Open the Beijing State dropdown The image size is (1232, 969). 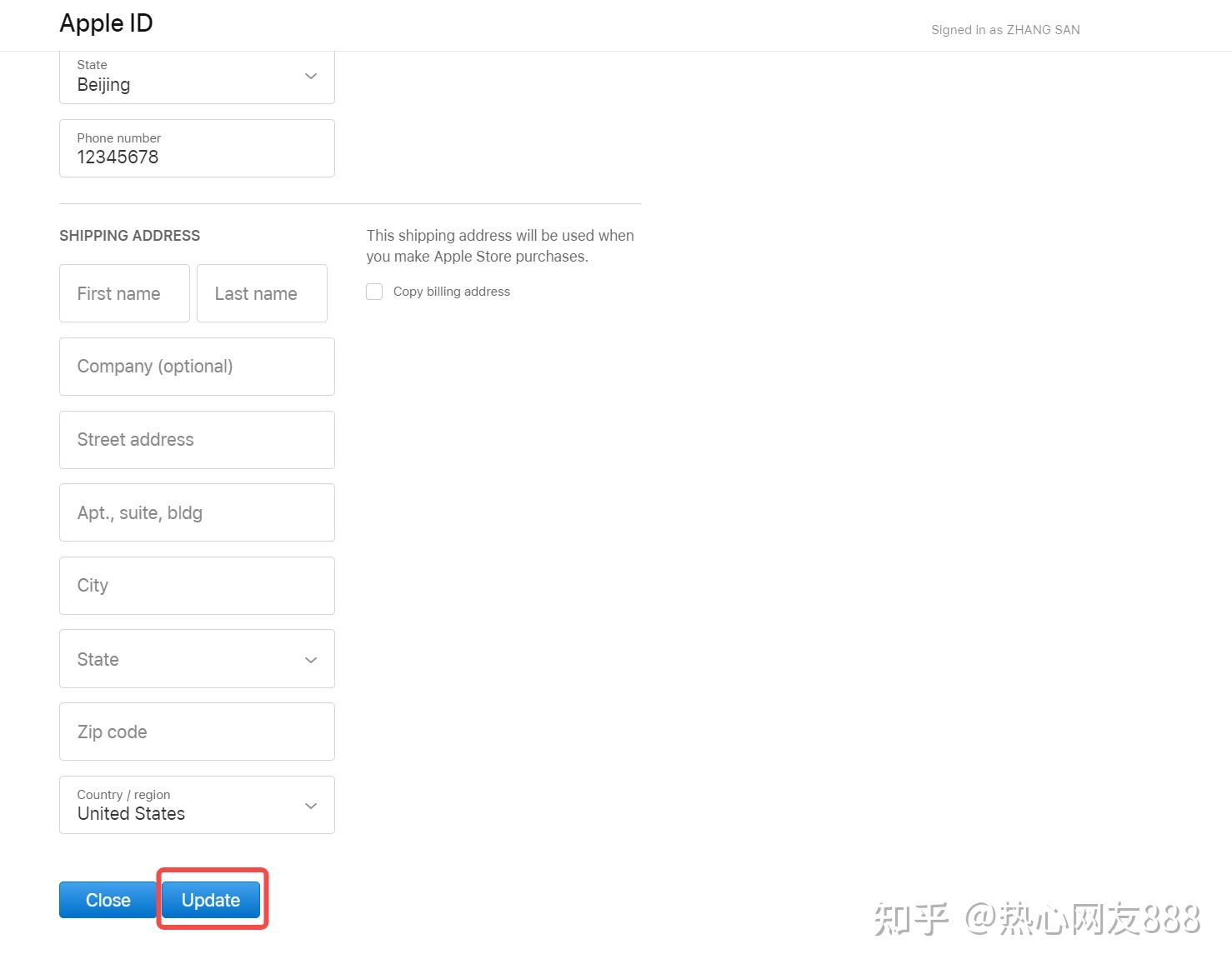coord(197,76)
